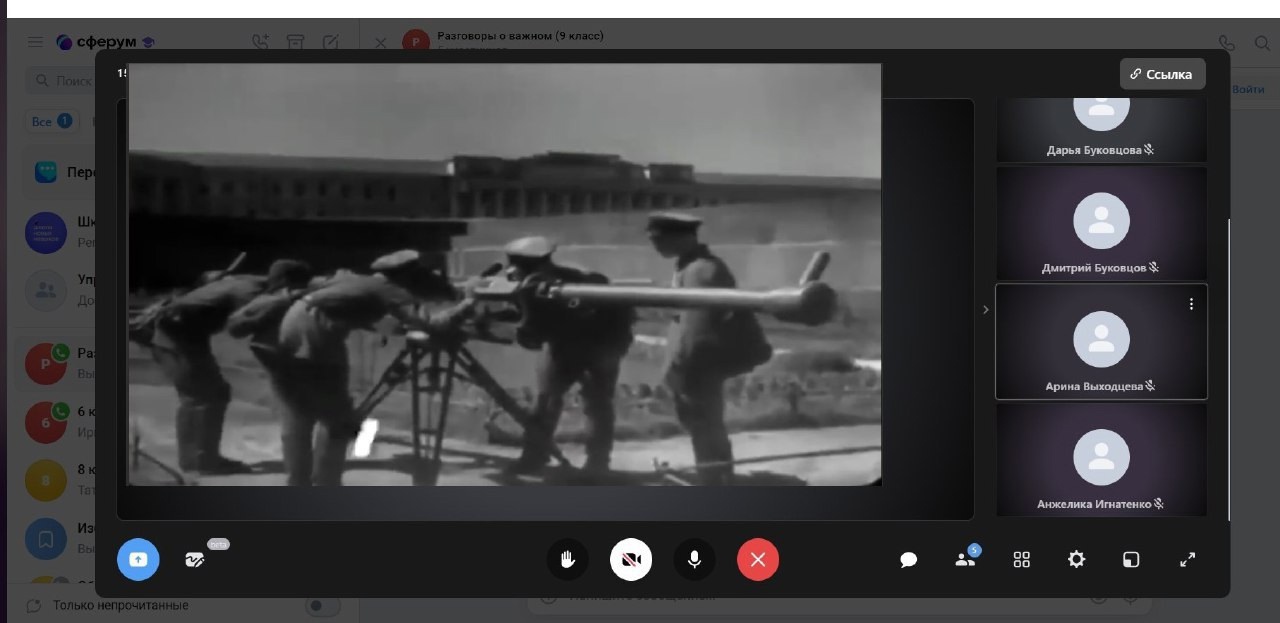
Task: Start a new call from sidebar
Action: pos(260,42)
